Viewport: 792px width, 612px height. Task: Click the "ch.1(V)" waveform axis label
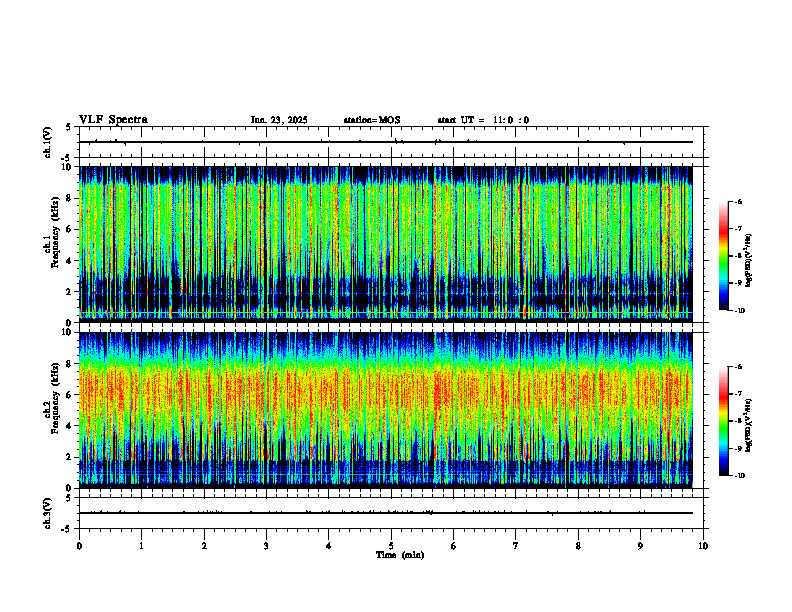click(48, 142)
